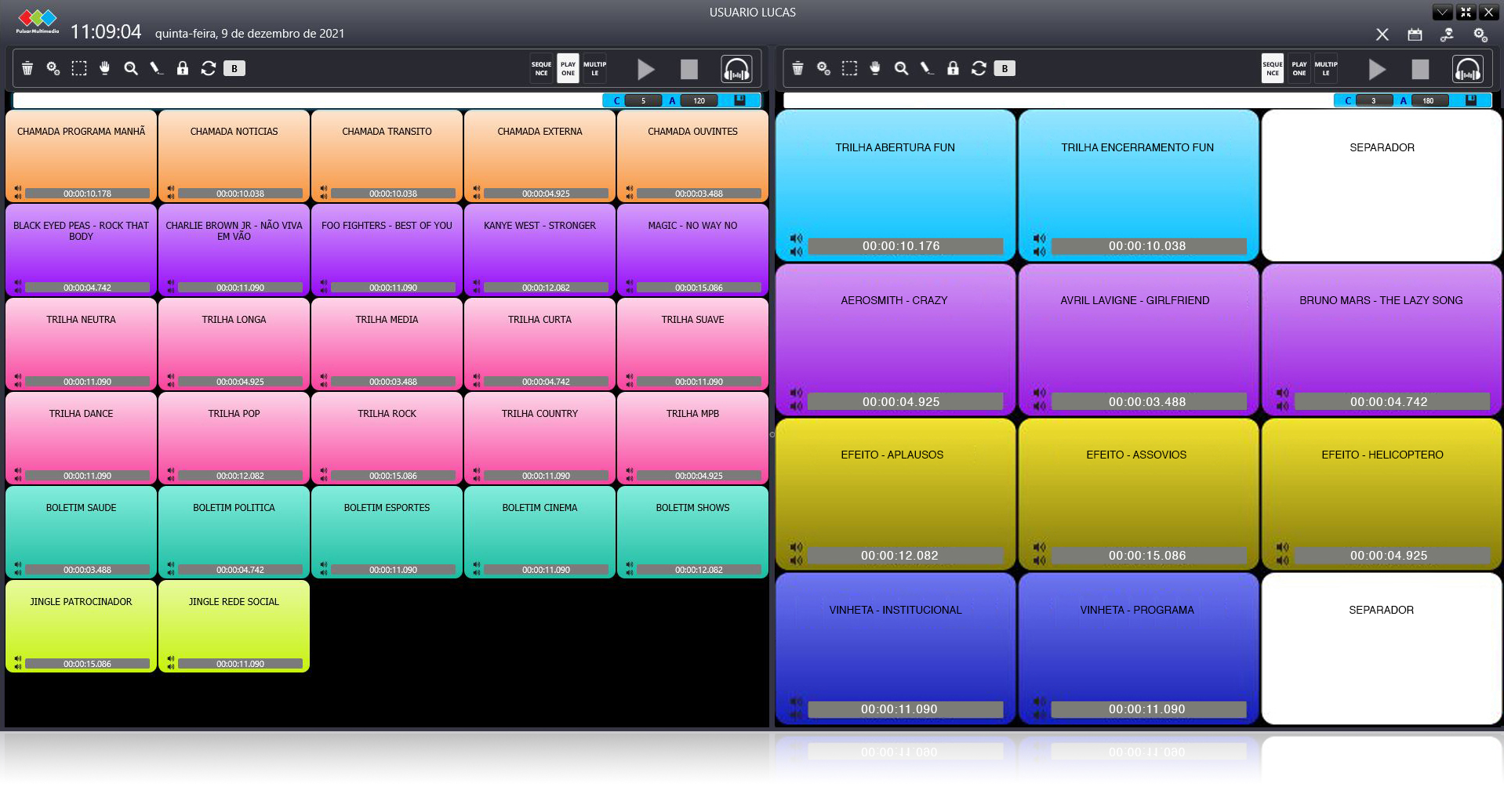Toggle the padlock lock icon in the left panel
The height and width of the screenshot is (812, 1504).
pos(183,68)
